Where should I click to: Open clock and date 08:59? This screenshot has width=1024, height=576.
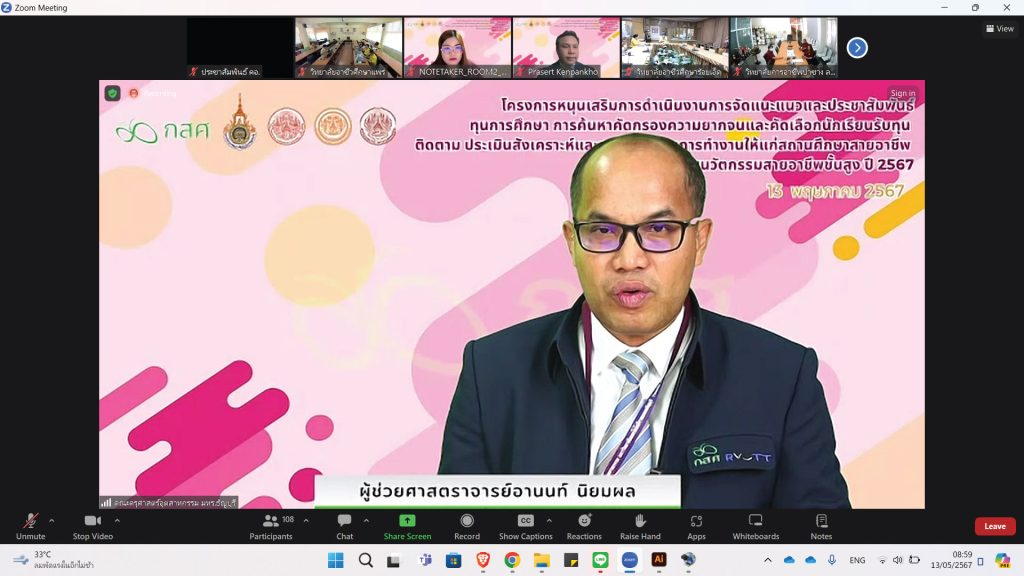[952, 560]
